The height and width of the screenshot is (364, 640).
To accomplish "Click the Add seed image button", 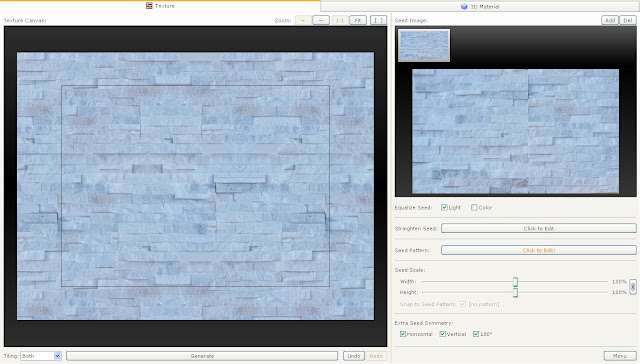I will [x=610, y=20].
